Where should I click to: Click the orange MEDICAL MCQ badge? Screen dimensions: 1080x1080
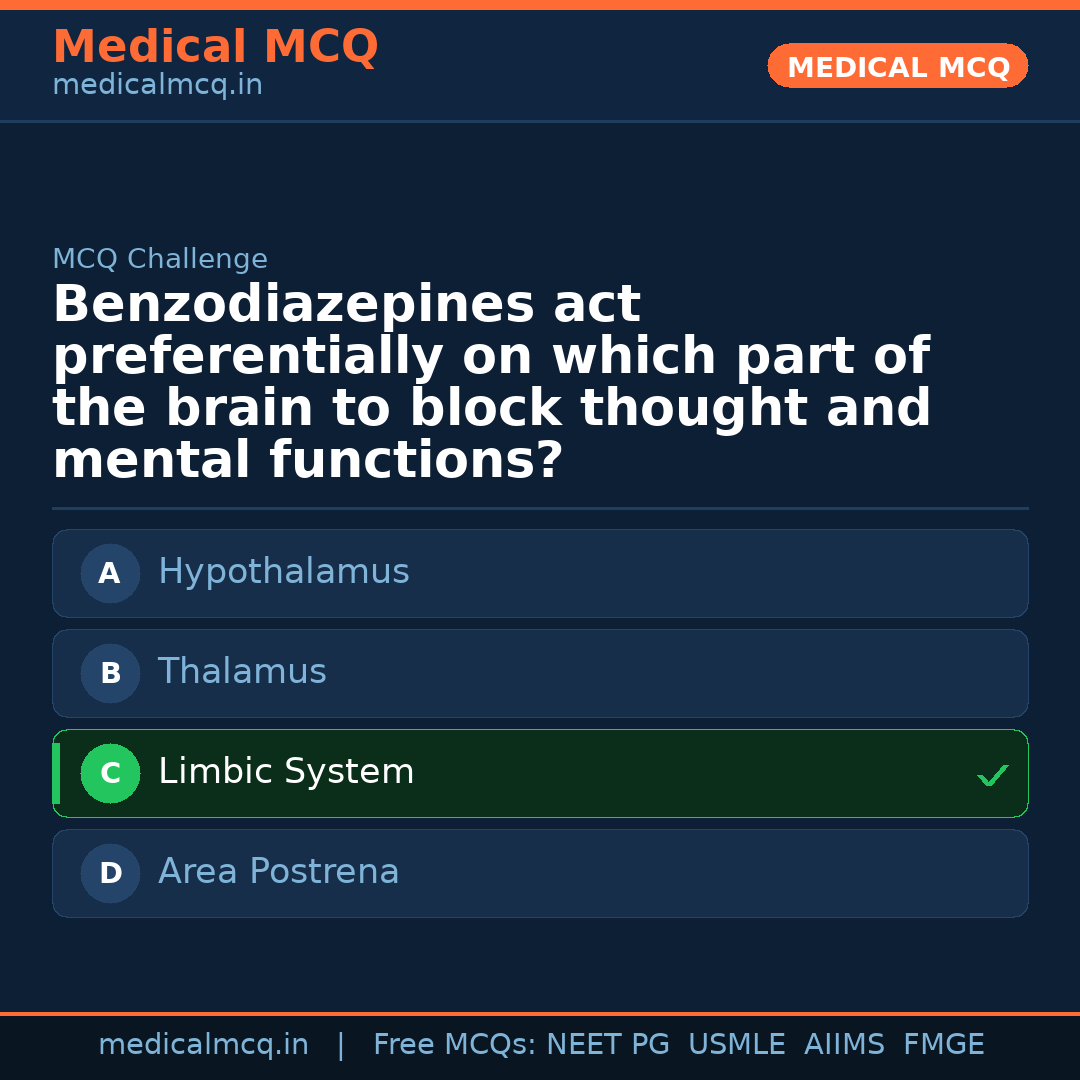pos(898,67)
